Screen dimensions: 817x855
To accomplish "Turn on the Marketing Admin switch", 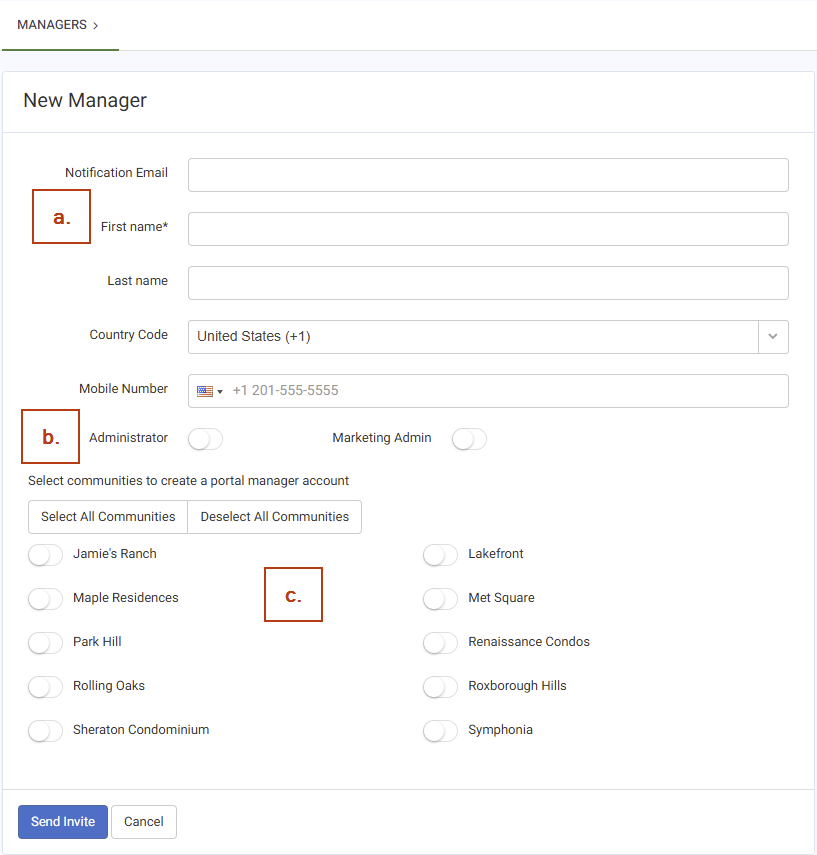I will pyautogui.click(x=469, y=439).
